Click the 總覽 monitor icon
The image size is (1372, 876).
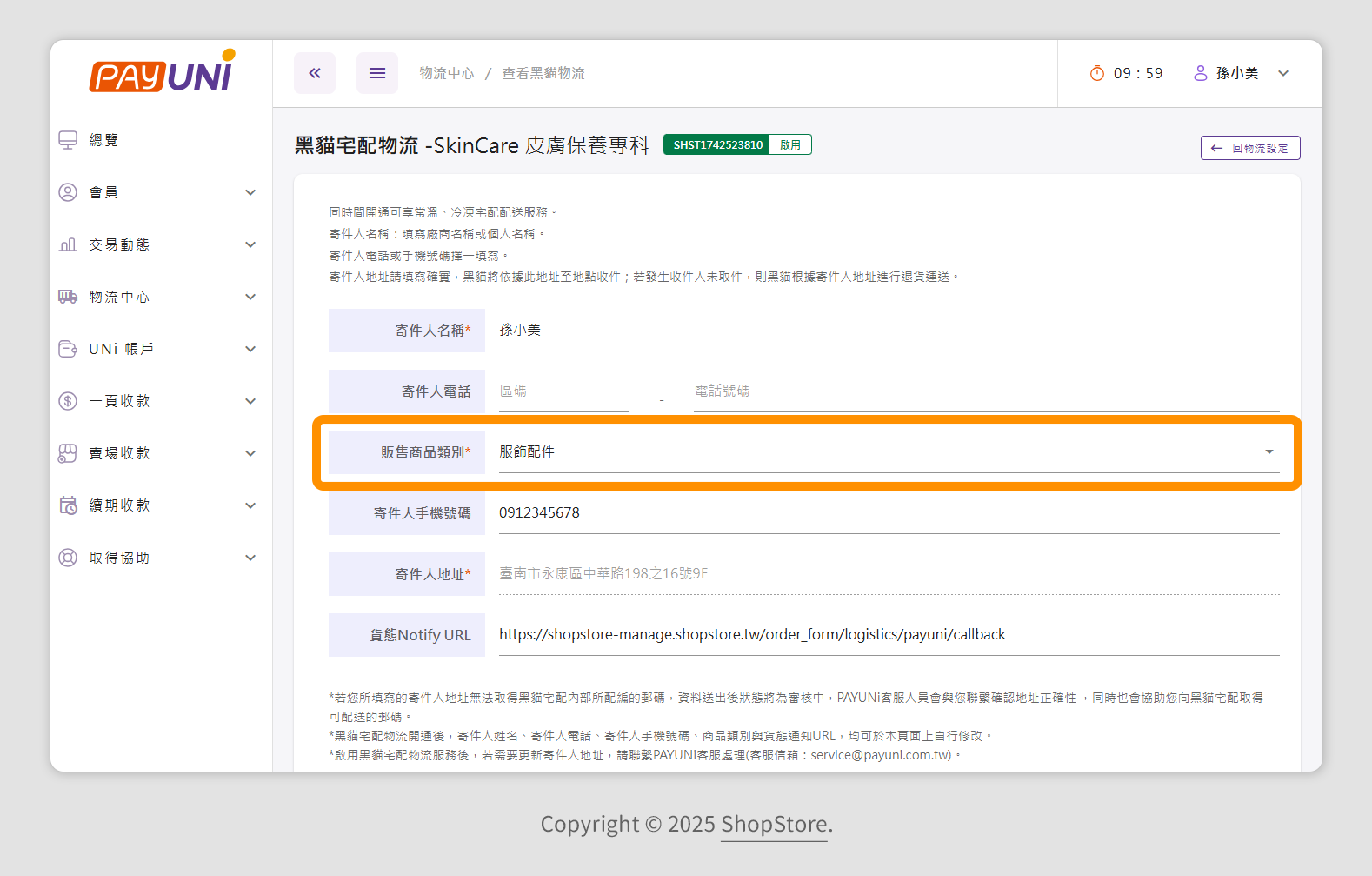[x=68, y=140]
